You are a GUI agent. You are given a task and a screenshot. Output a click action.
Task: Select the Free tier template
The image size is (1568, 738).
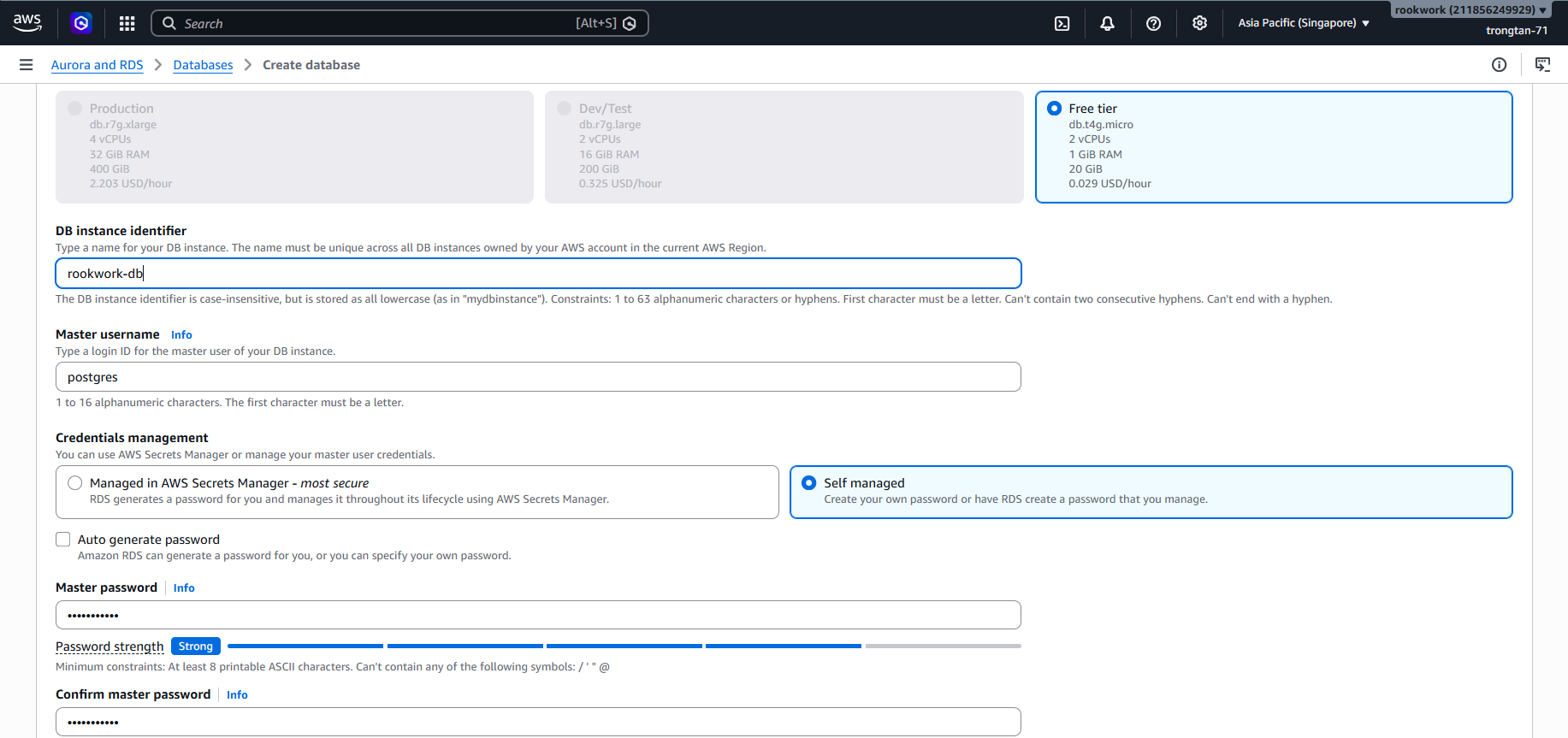coord(1055,109)
